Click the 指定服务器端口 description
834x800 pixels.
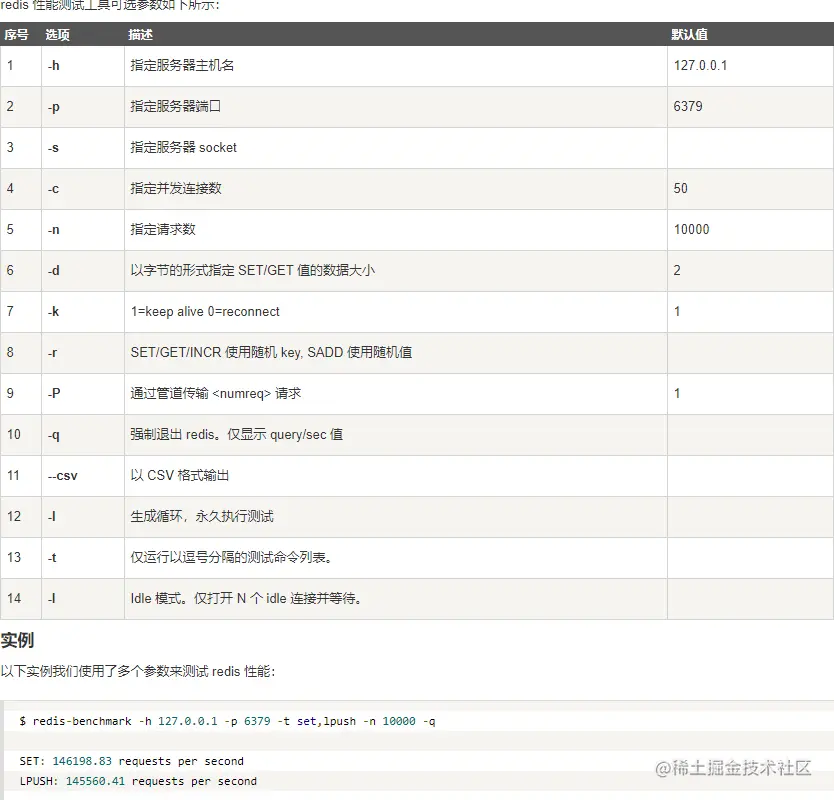point(176,106)
